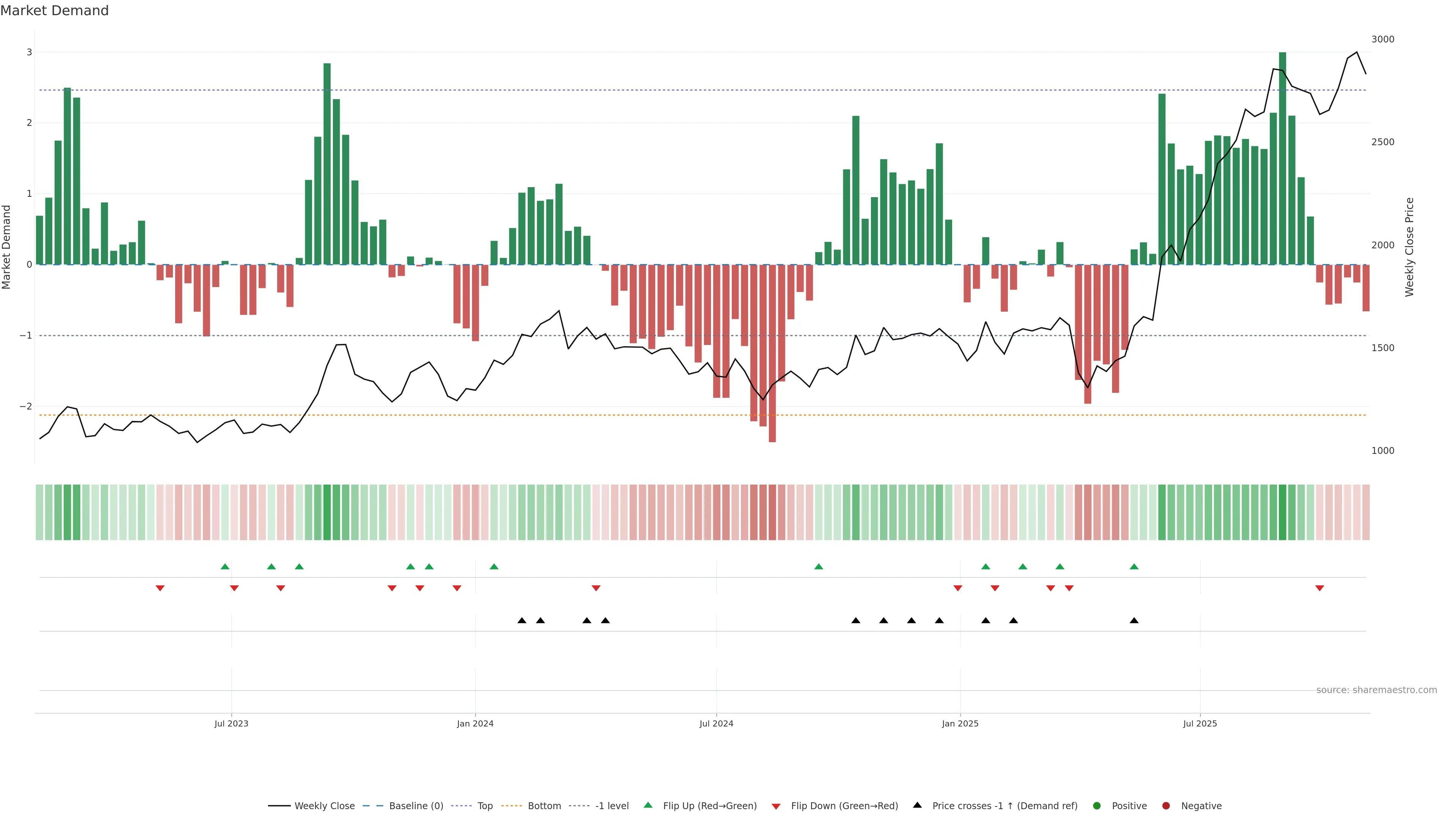1456x819 pixels.
Task: Click the green Positive circle legend icon
Action: tap(1097, 806)
